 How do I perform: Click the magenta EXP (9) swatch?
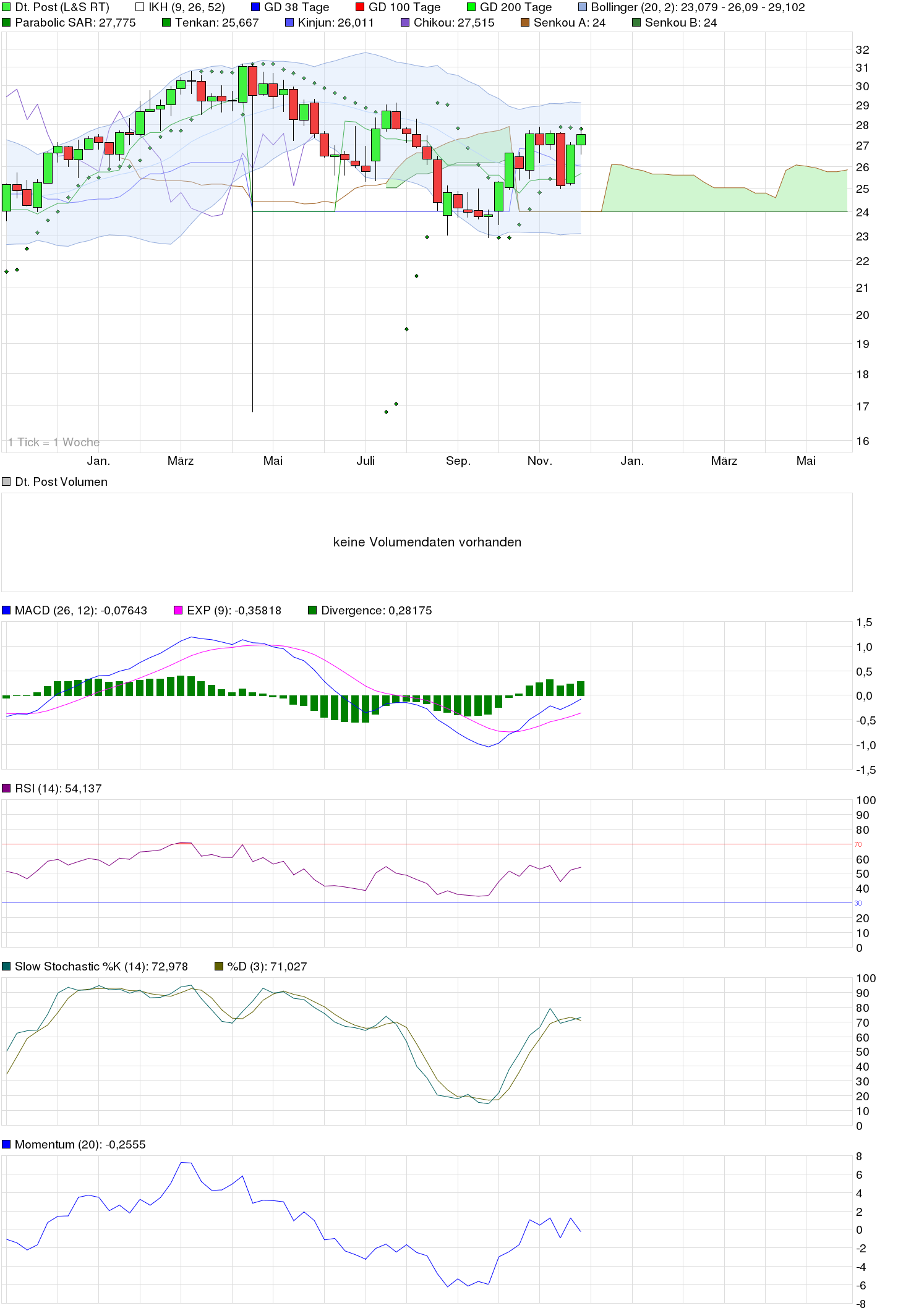(x=178, y=610)
